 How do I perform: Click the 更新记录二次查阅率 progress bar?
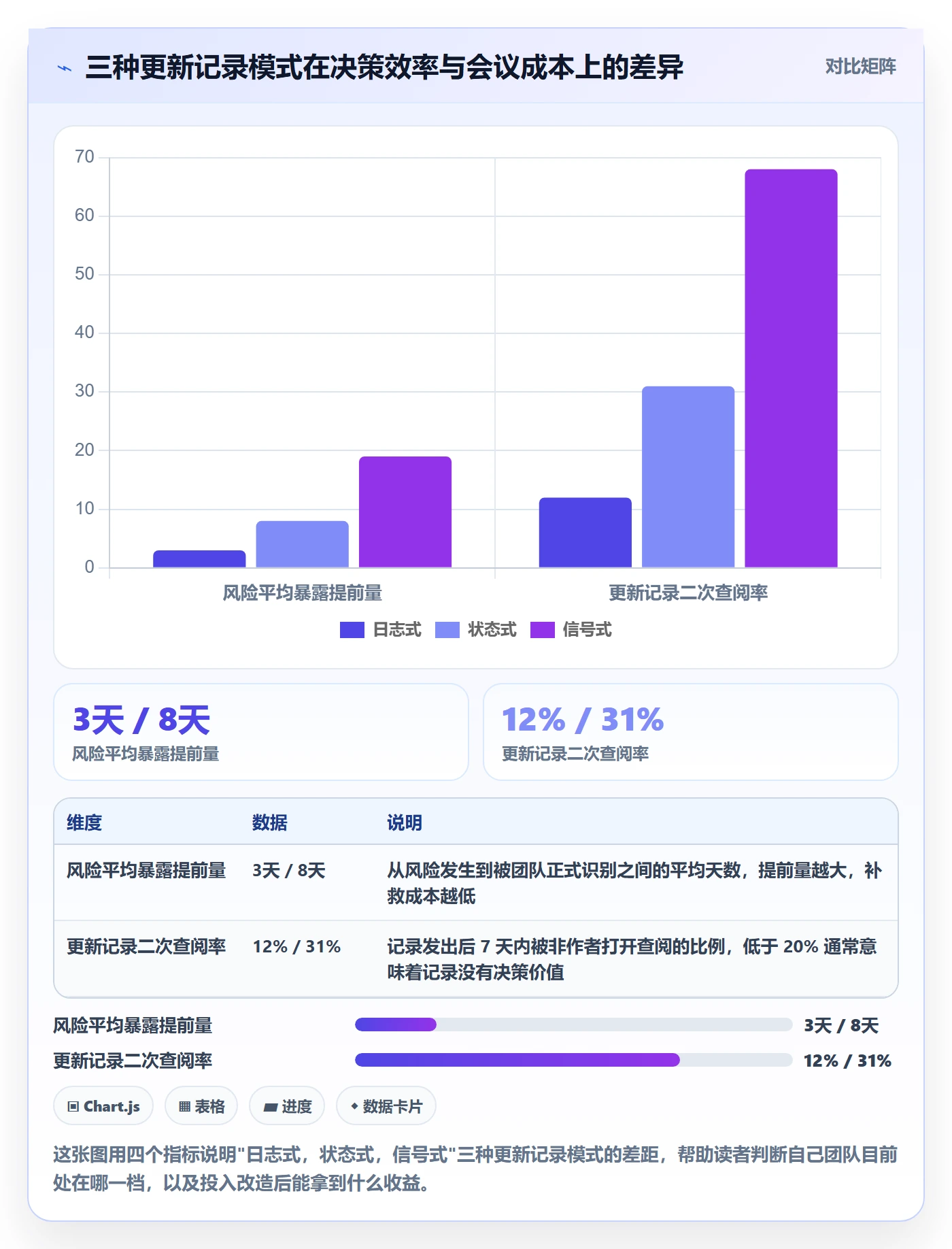point(573,1060)
